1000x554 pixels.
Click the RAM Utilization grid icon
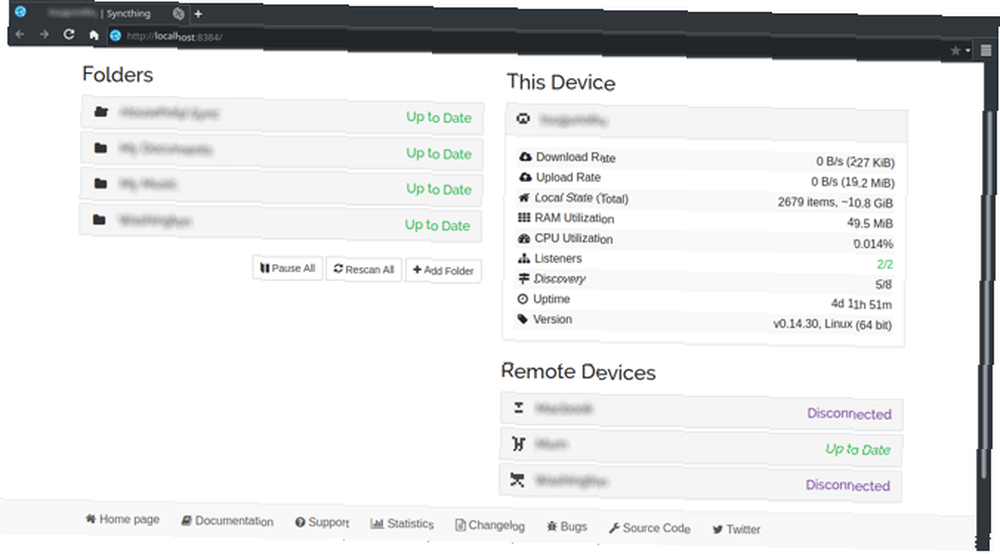[x=524, y=217]
